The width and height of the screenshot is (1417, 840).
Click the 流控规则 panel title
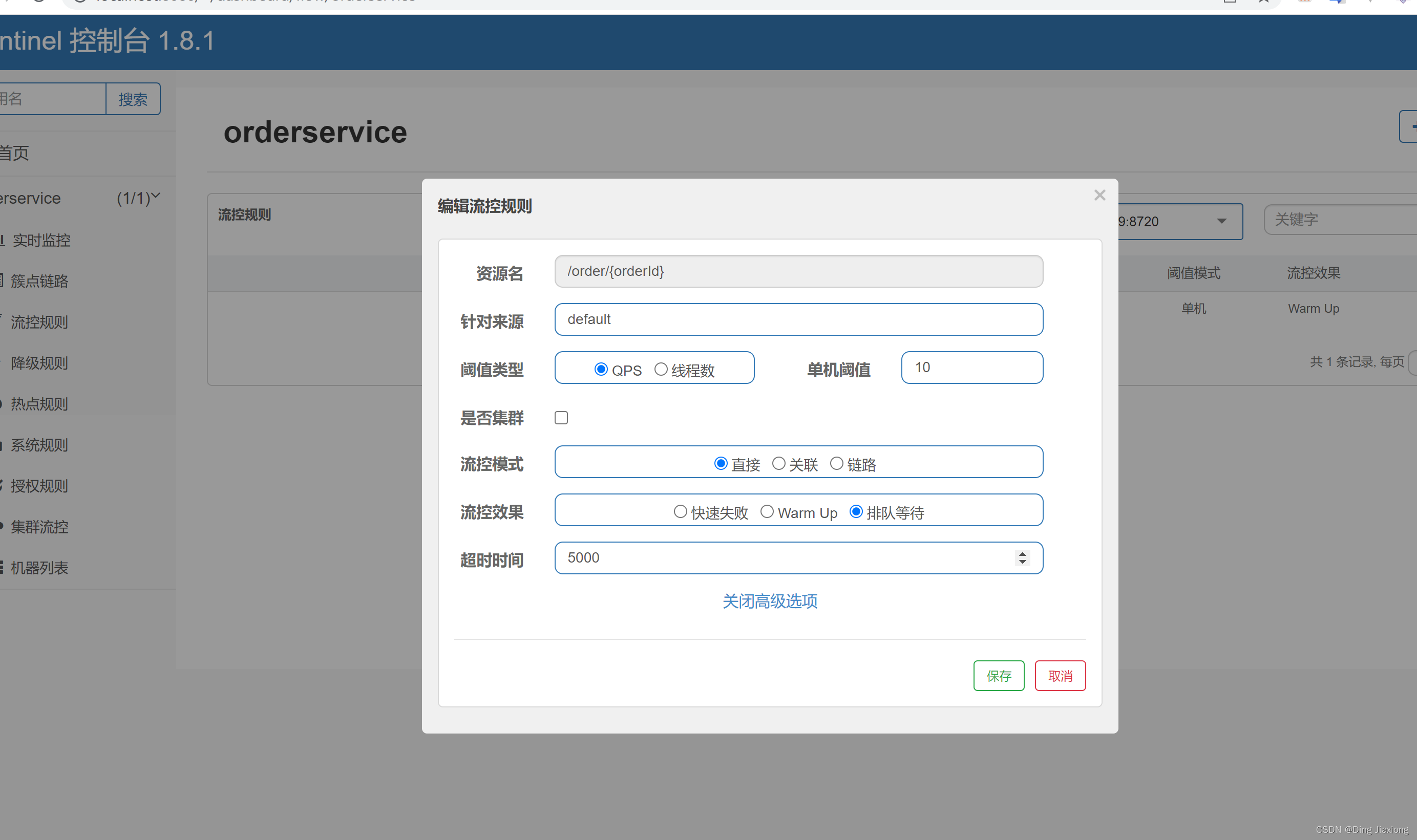coord(245,214)
